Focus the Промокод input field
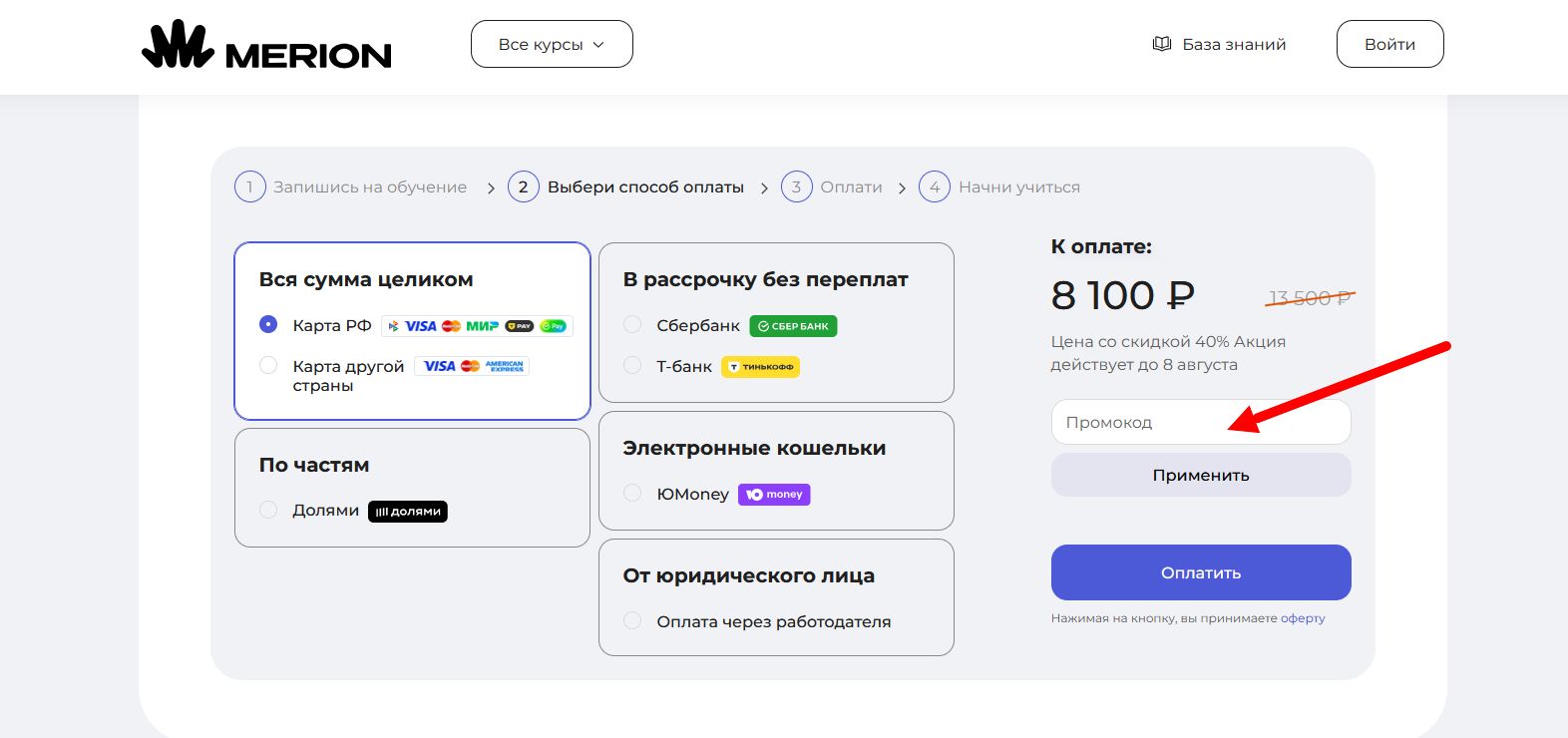1568x738 pixels. 1201,422
